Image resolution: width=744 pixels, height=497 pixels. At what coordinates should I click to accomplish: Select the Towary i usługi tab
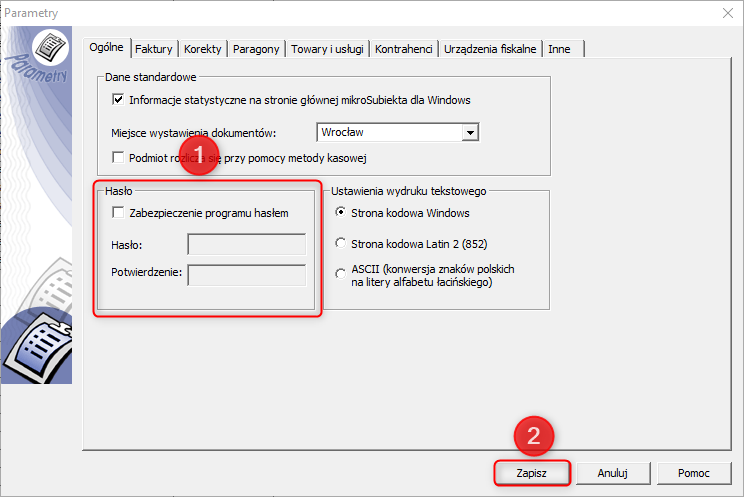327,49
